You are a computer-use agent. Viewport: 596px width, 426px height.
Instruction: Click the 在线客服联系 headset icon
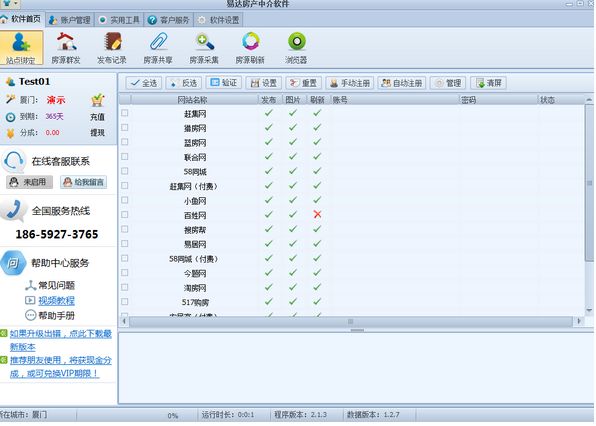[14, 161]
